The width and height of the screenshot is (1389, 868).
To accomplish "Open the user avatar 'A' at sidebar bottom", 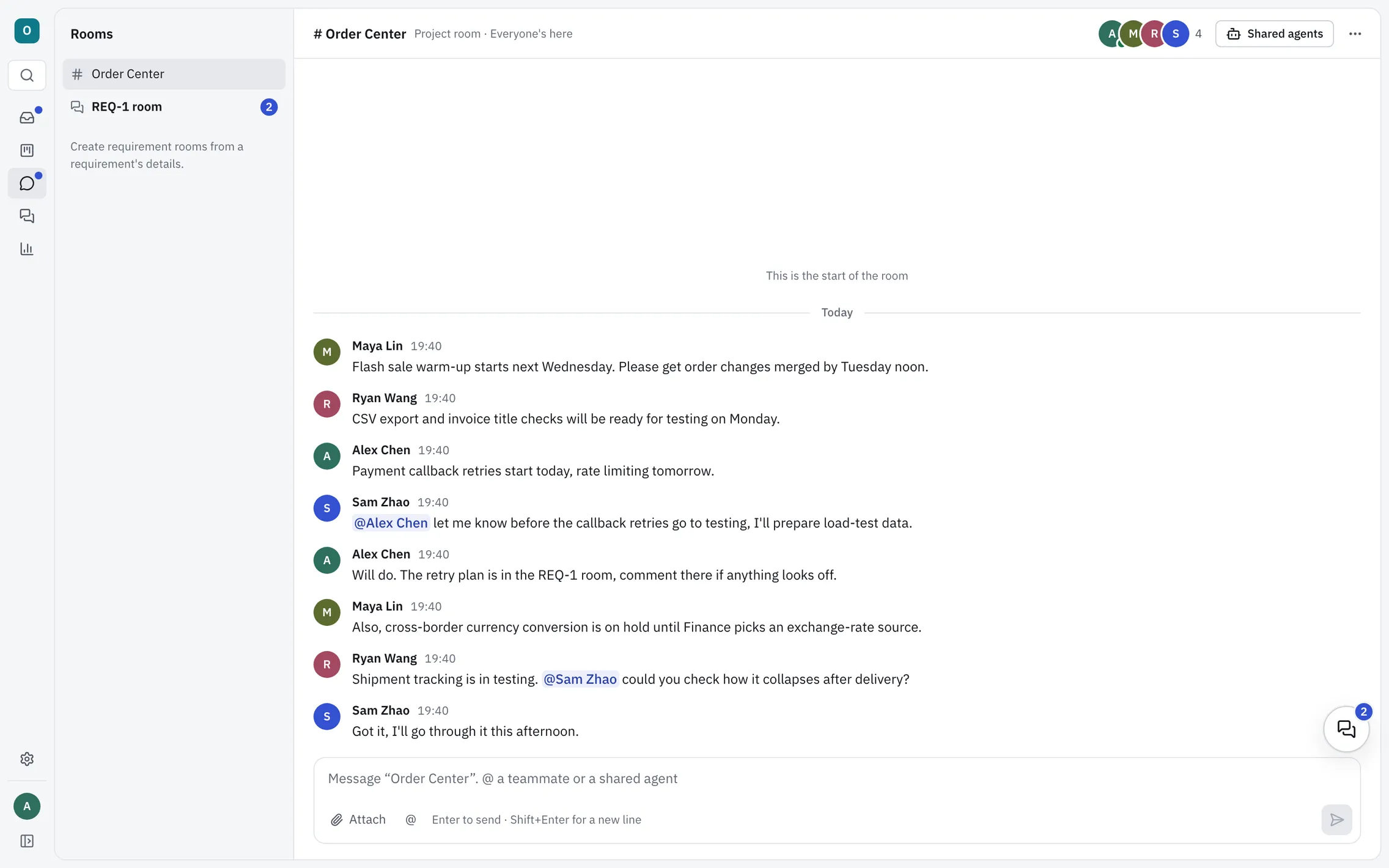I will click(x=27, y=806).
